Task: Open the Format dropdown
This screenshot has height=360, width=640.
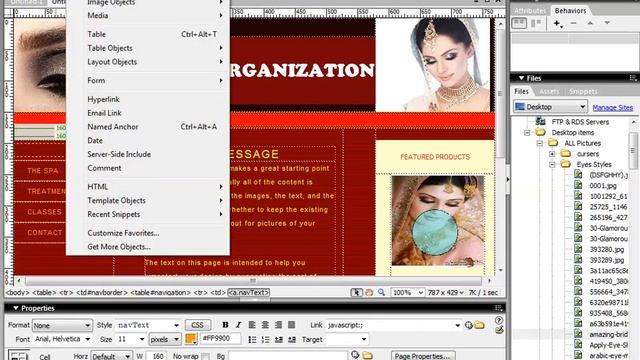Action: [62, 325]
